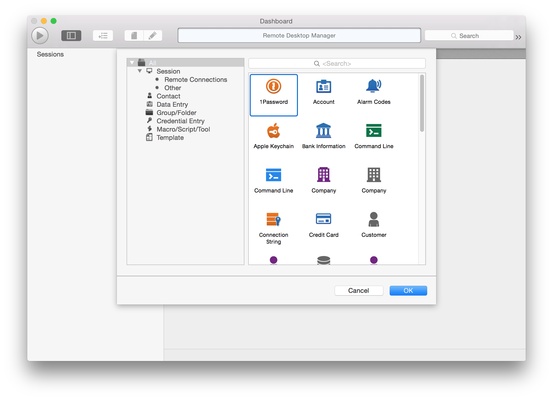The width and height of the screenshot is (553, 400).
Task: Select the Data Entry category
Action: click(172, 104)
